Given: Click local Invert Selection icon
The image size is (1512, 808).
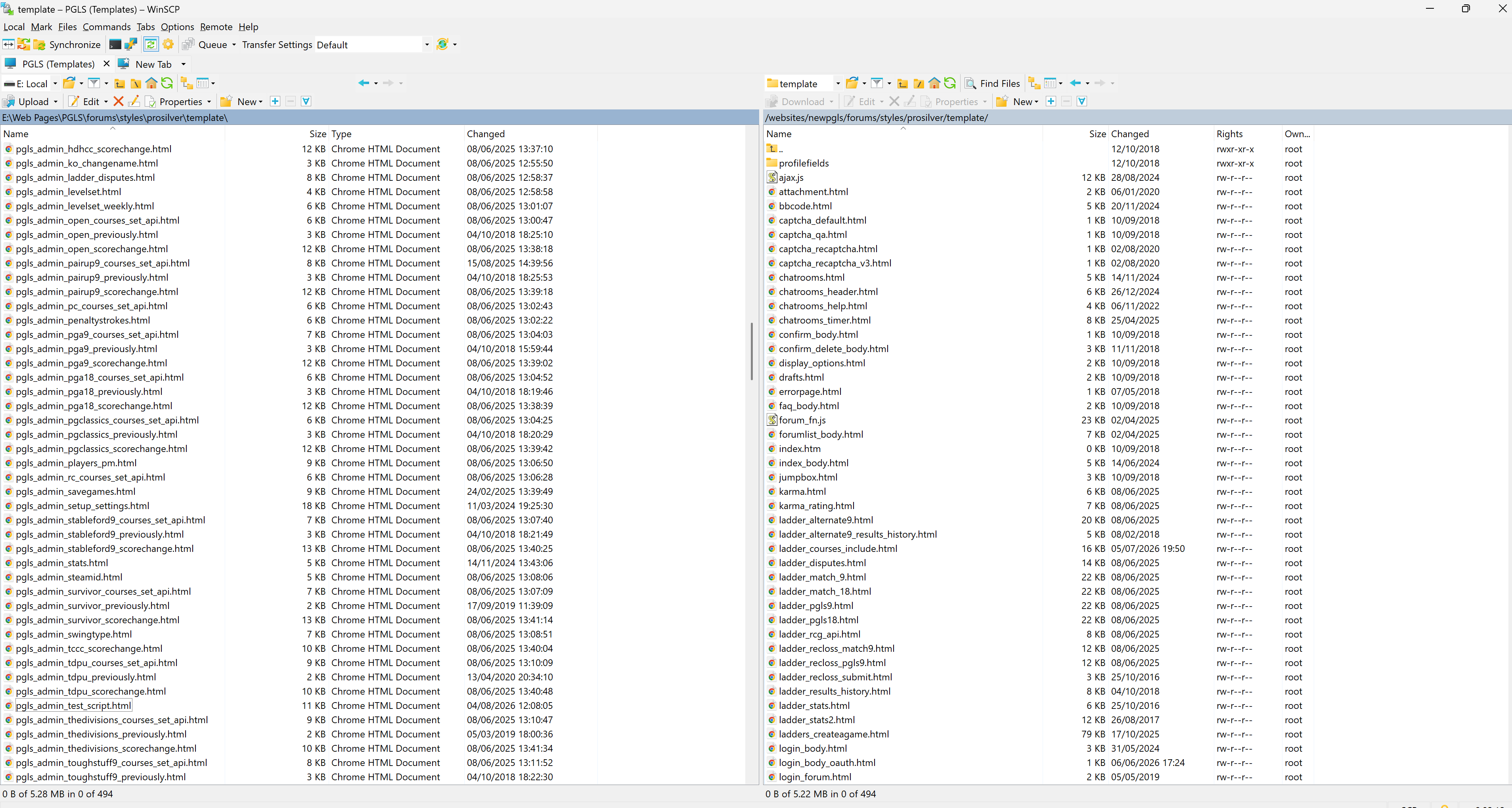Looking at the screenshot, I should pos(306,101).
